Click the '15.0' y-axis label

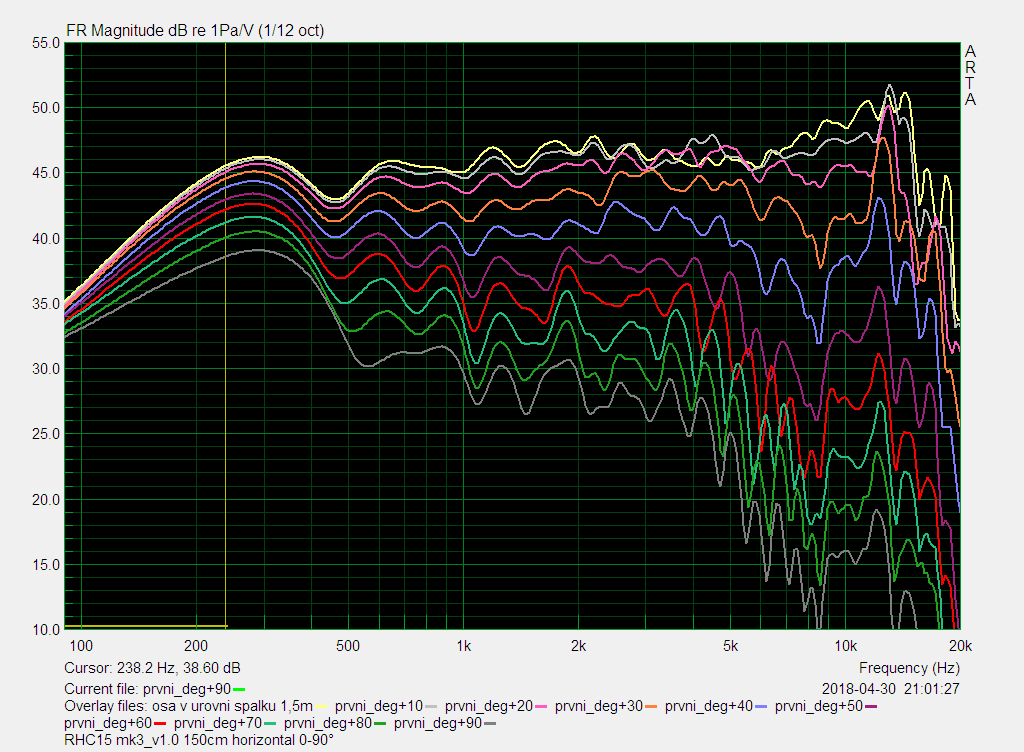click(46, 565)
